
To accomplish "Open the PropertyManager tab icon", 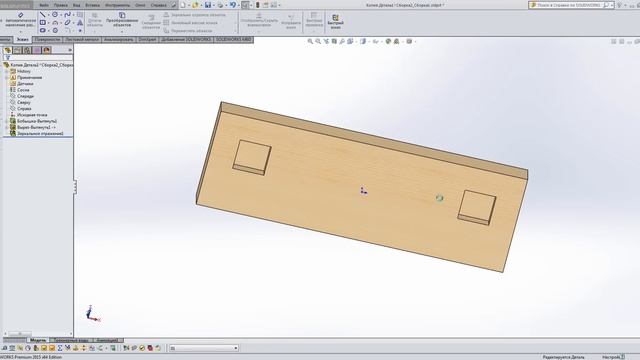I will pos(17,50).
